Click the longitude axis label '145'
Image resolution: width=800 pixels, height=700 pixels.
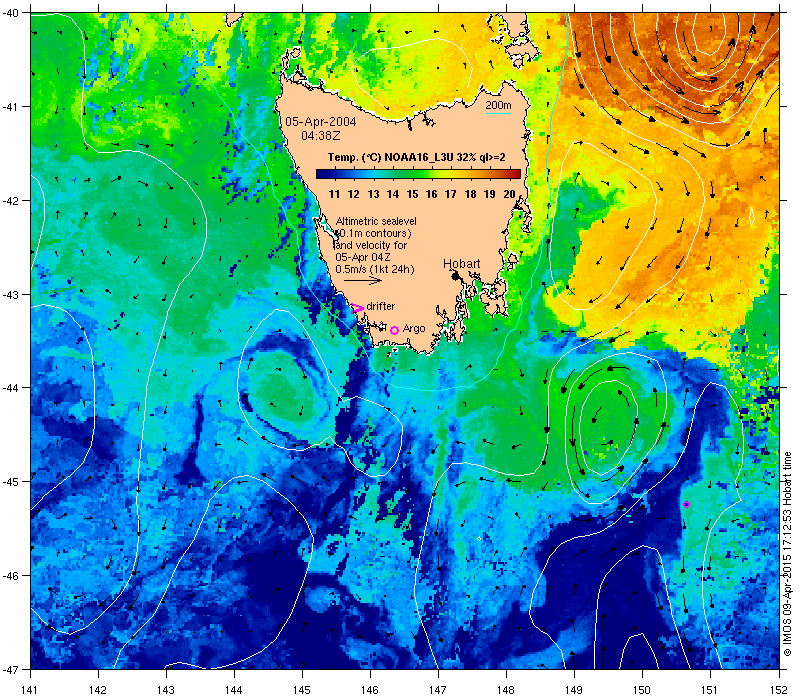(x=302, y=690)
